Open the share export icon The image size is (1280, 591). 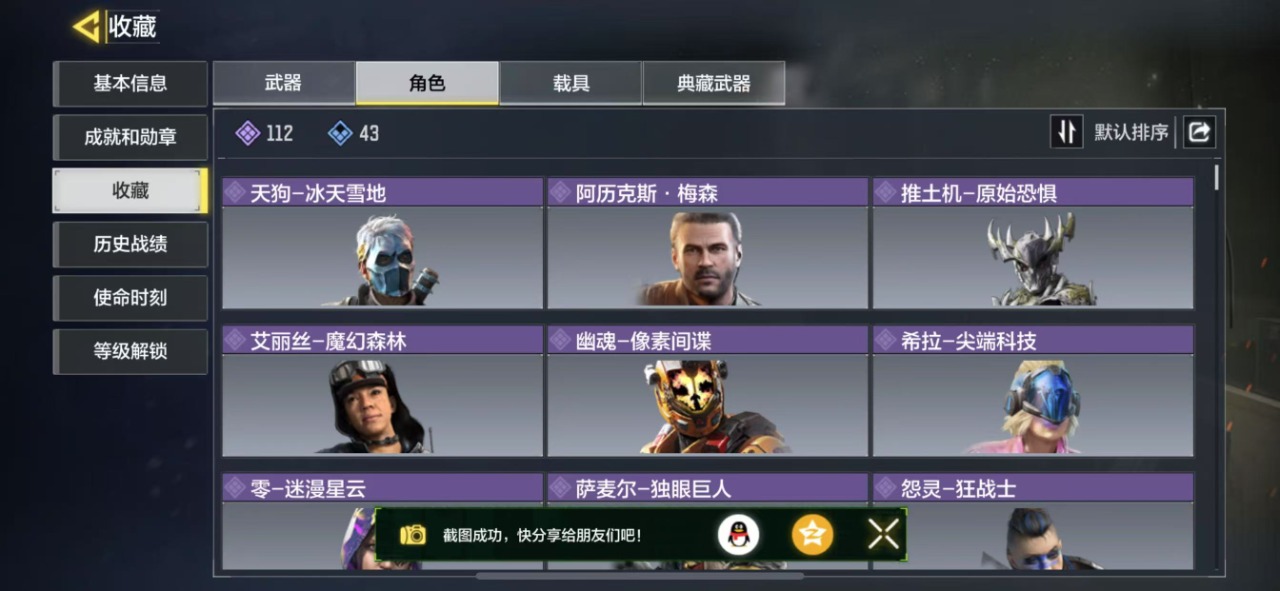[x=1199, y=132]
